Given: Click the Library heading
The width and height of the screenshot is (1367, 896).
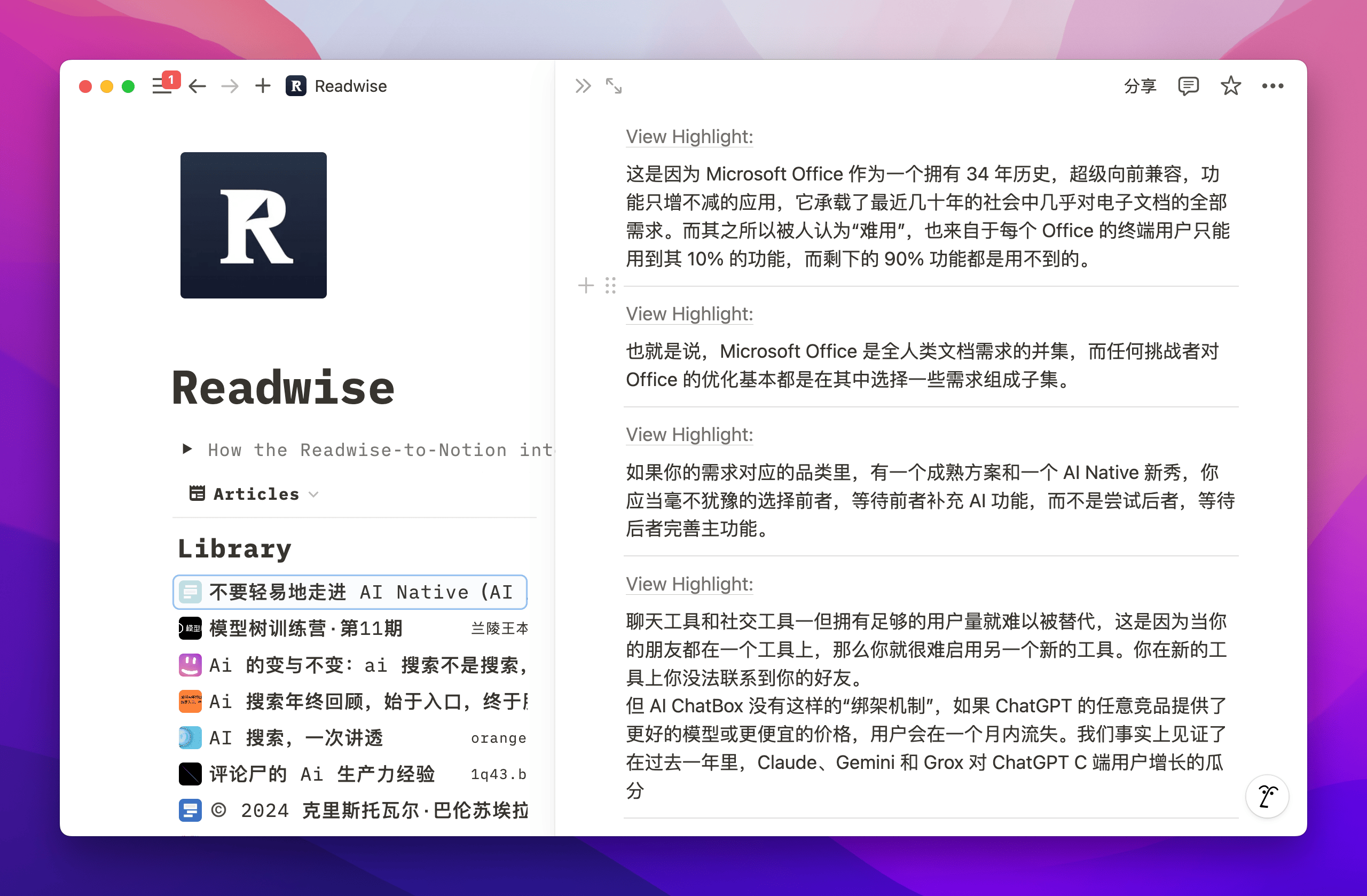Looking at the screenshot, I should coord(235,548).
